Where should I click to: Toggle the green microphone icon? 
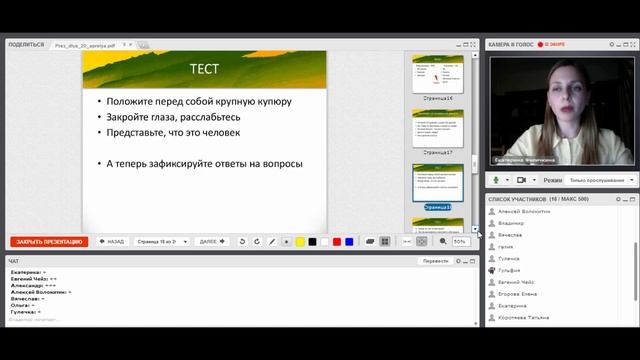pos(496,180)
